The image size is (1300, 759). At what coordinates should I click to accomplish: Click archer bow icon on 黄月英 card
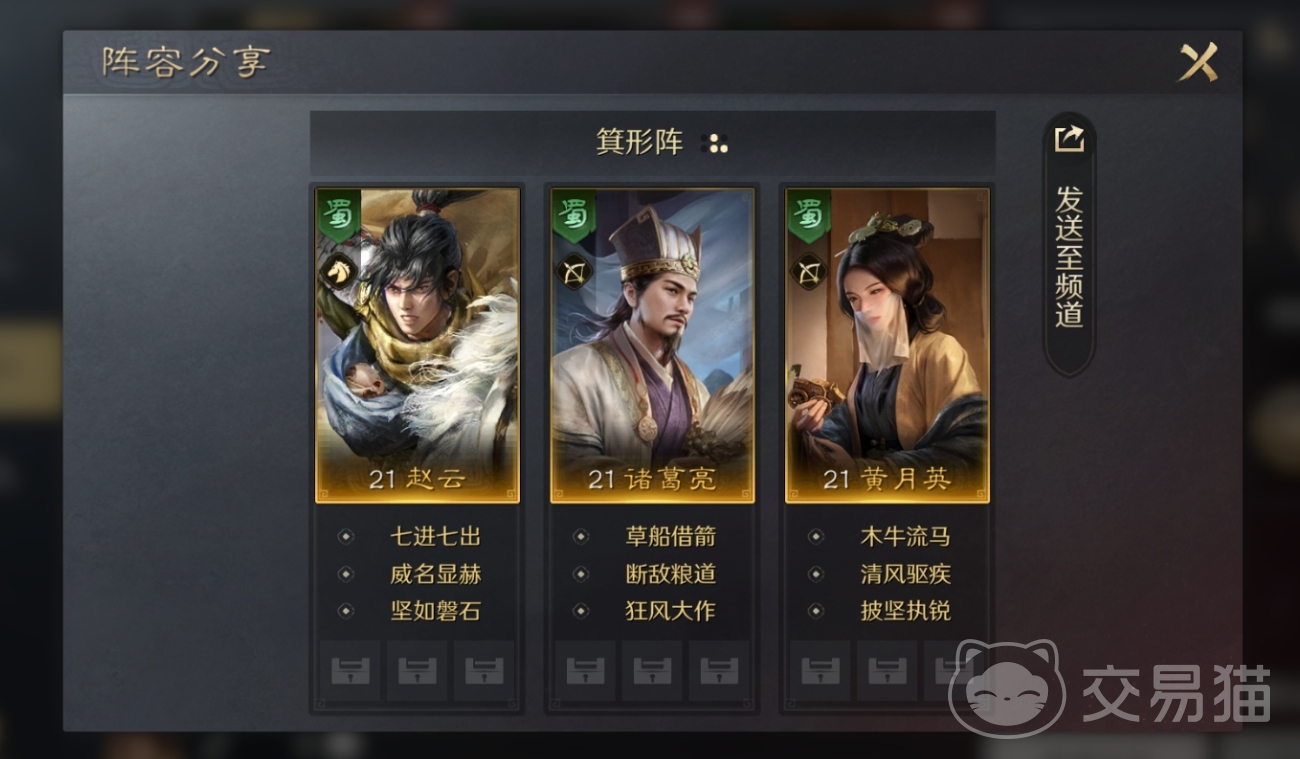[x=808, y=271]
